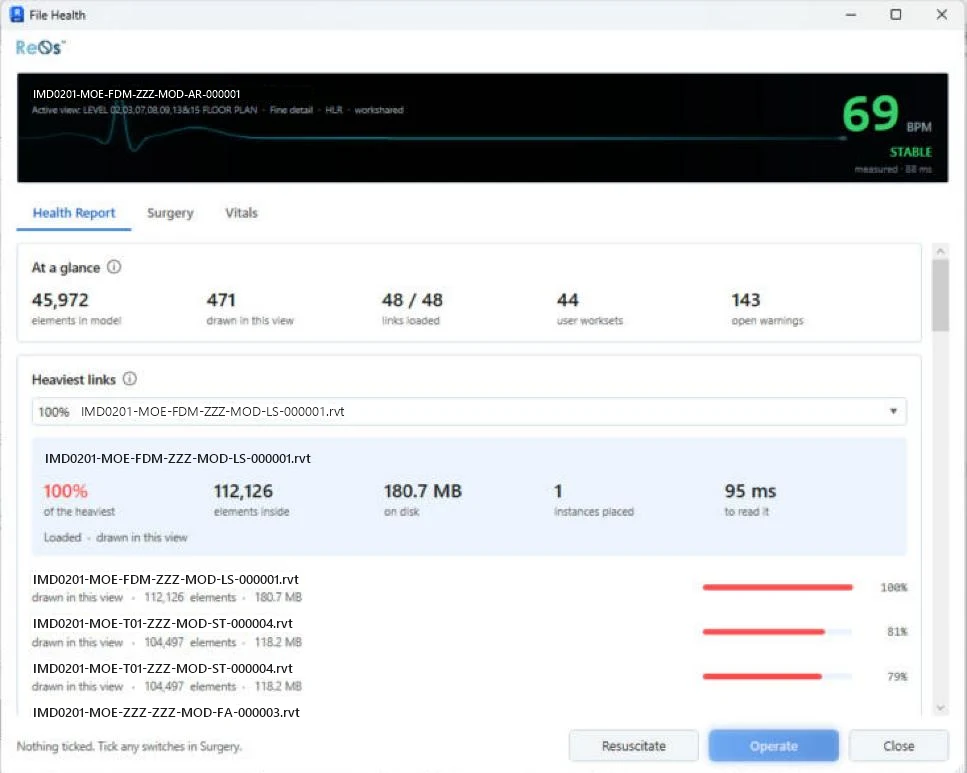Screen dimensions: 967x773
Task: Click the scrollbar down arrow
Action: point(940,708)
